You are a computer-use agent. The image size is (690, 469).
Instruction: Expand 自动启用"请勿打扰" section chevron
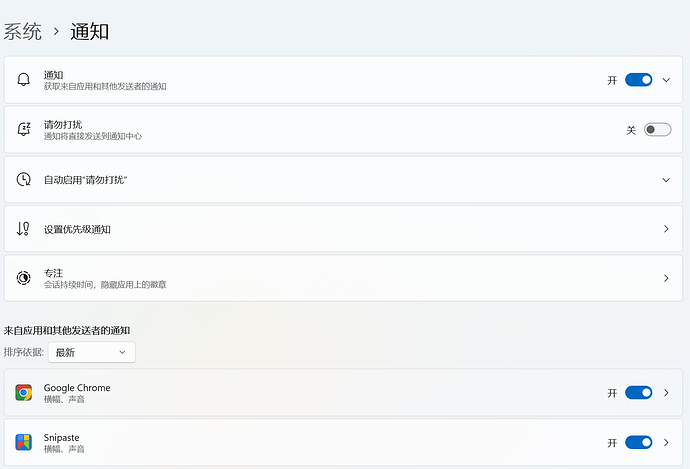click(666, 180)
